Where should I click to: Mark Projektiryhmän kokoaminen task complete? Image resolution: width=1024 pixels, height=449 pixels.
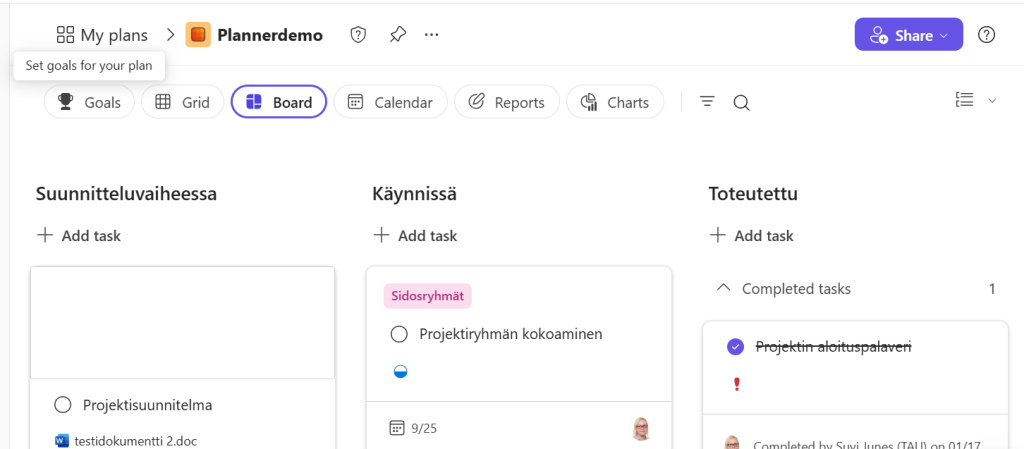(399, 334)
